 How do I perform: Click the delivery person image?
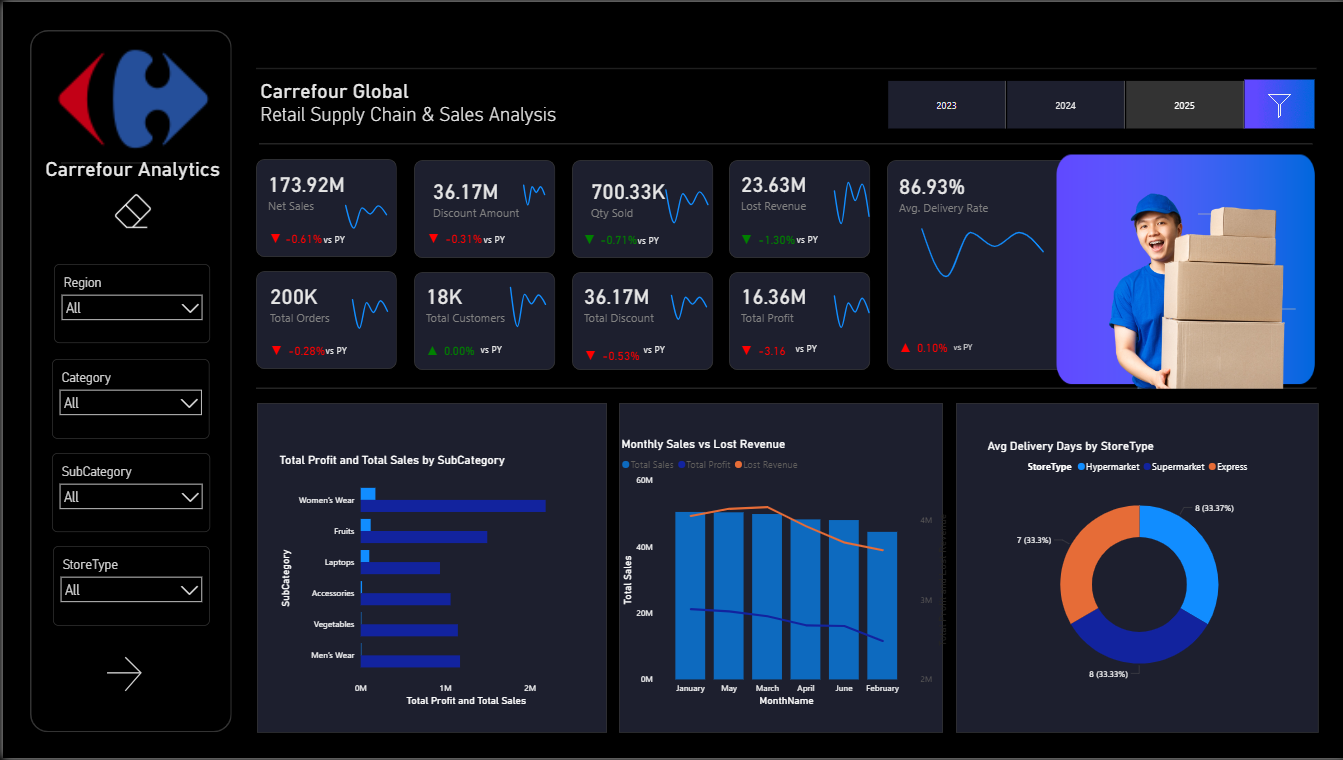(1185, 268)
